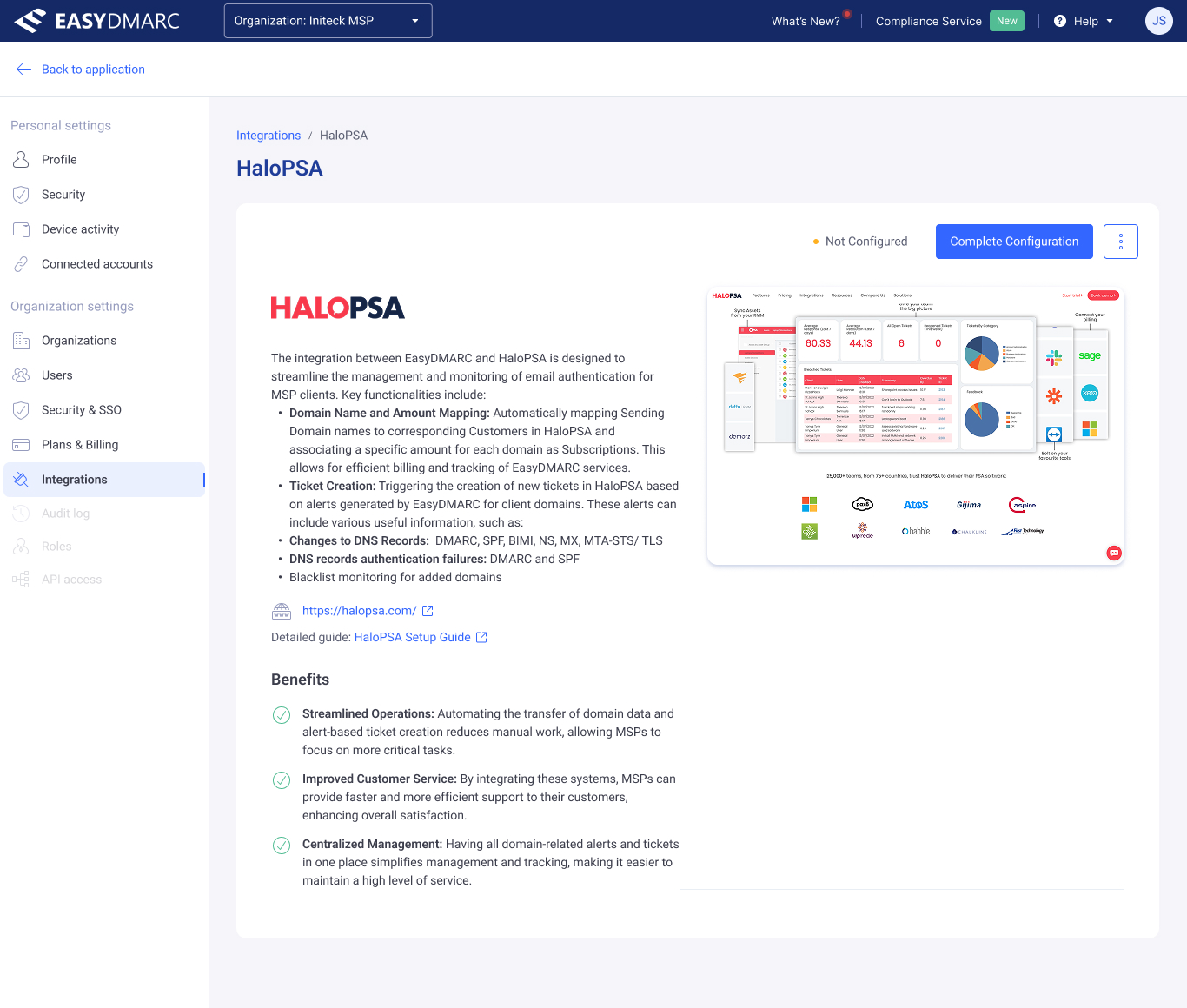Open the https://halopsa.com/ link
1187x1008 pixels.
point(360,611)
